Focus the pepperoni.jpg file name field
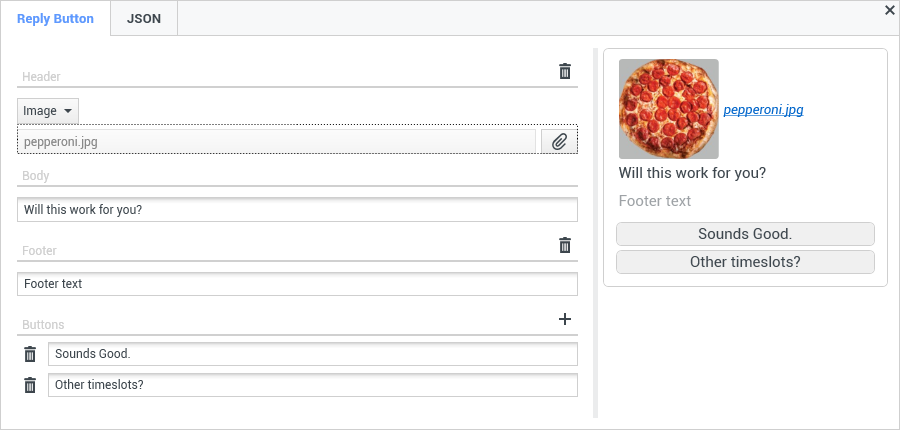The width and height of the screenshot is (900, 430). point(277,142)
